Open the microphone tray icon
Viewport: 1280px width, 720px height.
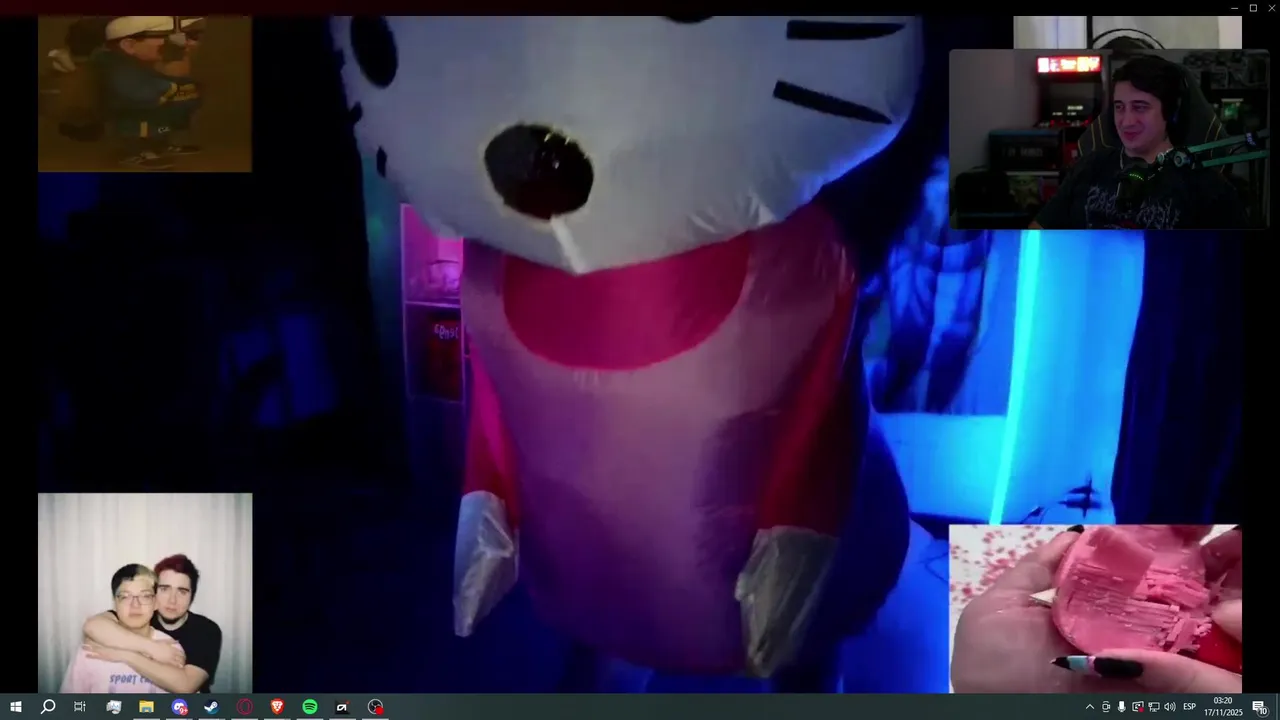[1121, 707]
